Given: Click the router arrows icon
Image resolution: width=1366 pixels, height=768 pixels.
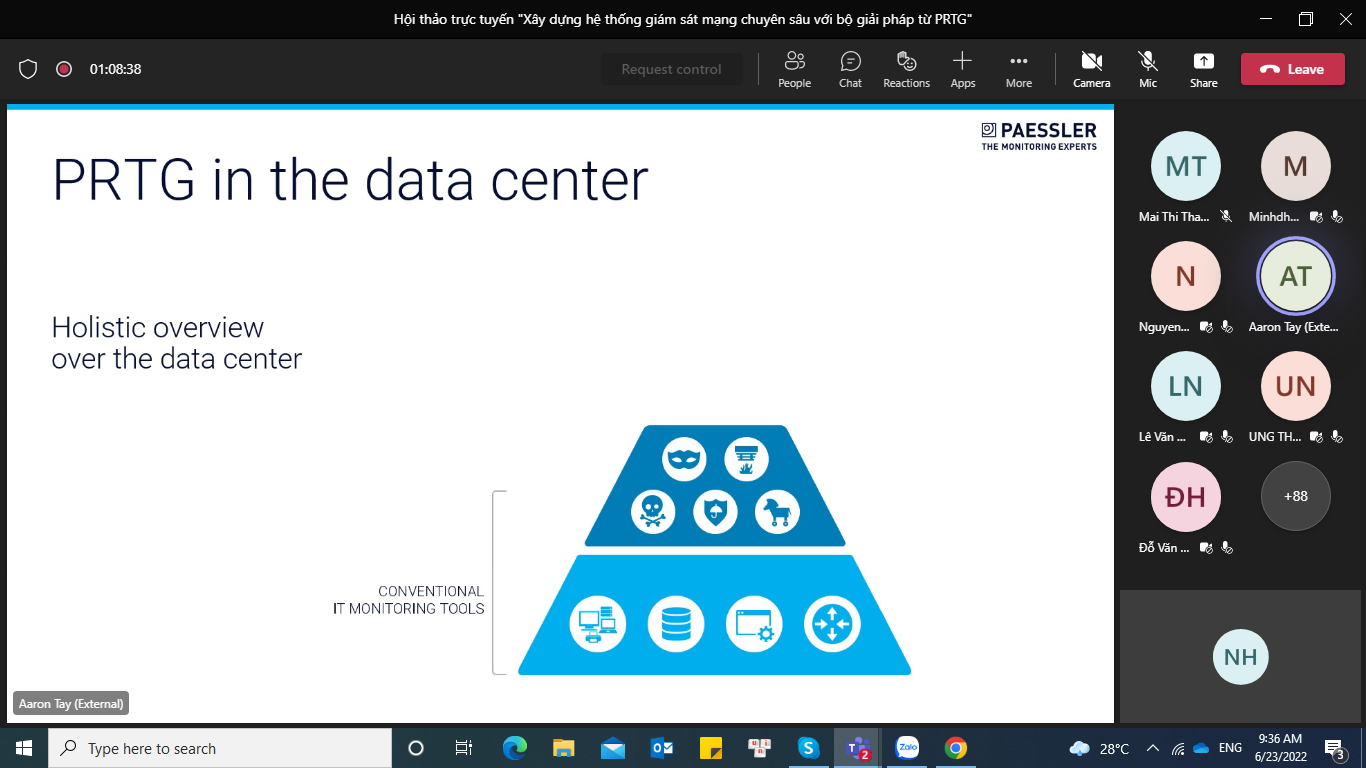Looking at the screenshot, I should 832,624.
